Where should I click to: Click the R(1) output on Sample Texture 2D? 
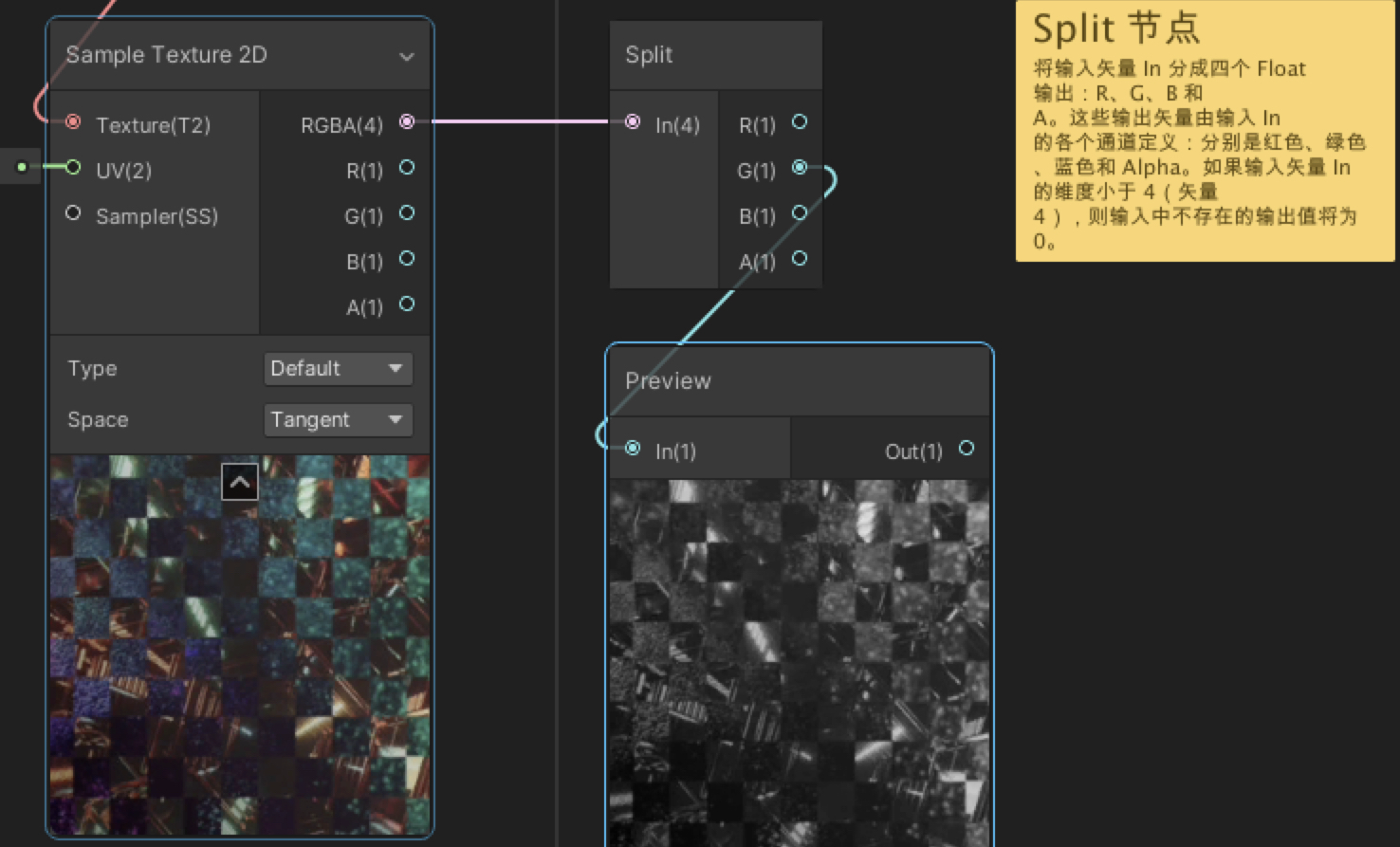click(x=407, y=167)
